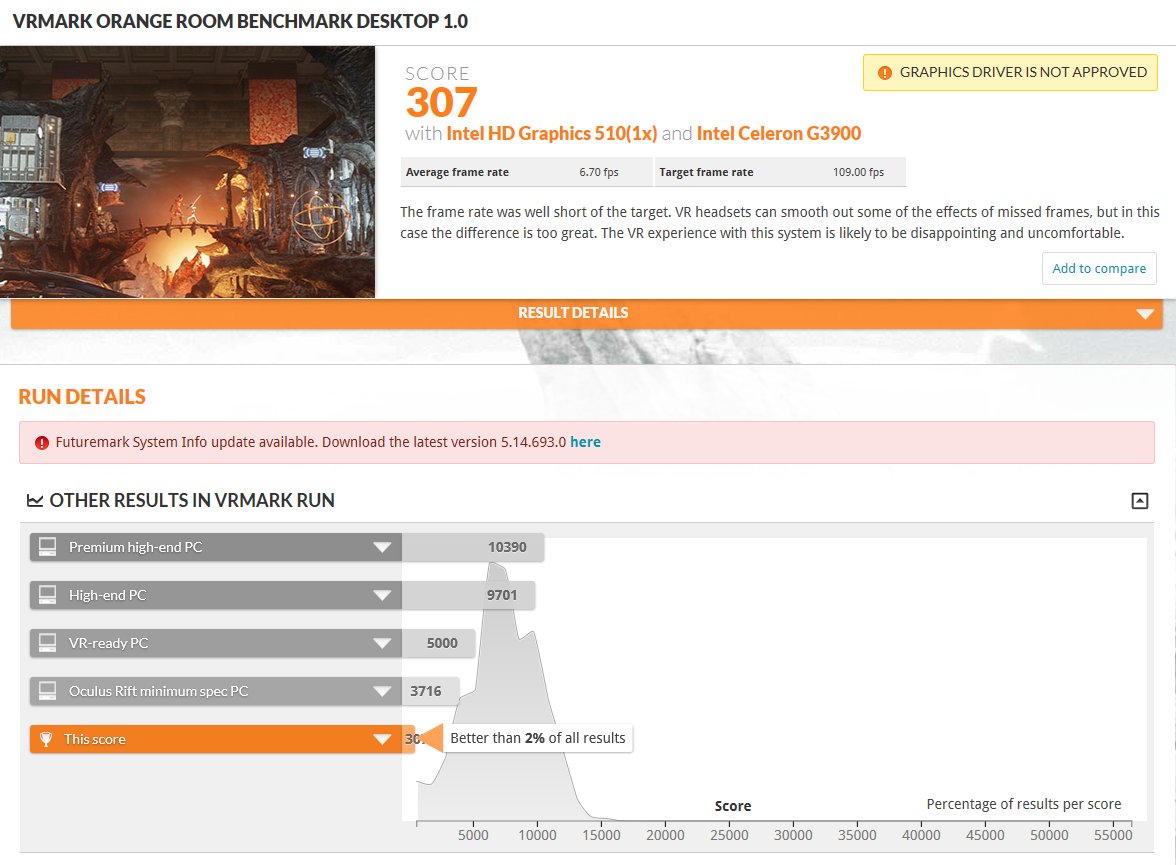The image size is (1176, 865).
Task: Click the 10390 score bar value
Action: (x=507, y=547)
